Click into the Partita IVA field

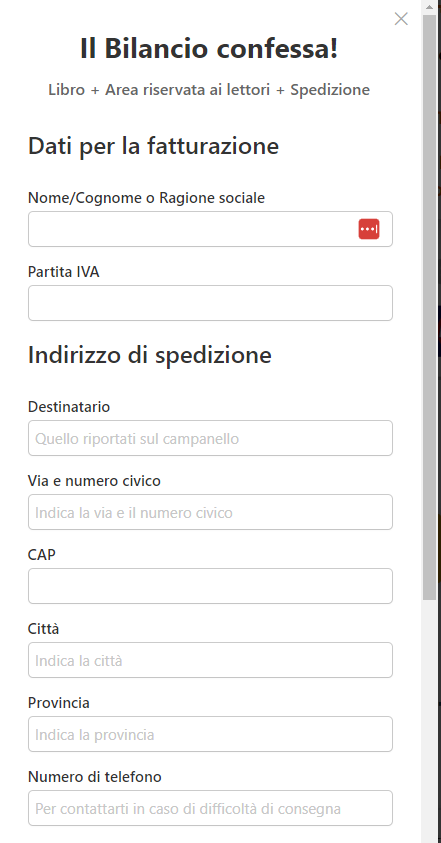click(210, 303)
